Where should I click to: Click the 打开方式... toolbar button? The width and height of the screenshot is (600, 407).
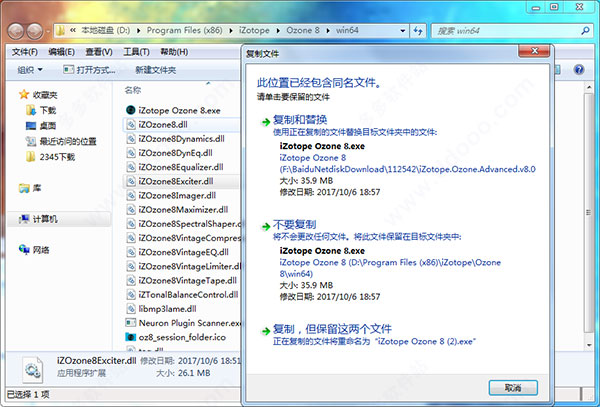[89, 70]
